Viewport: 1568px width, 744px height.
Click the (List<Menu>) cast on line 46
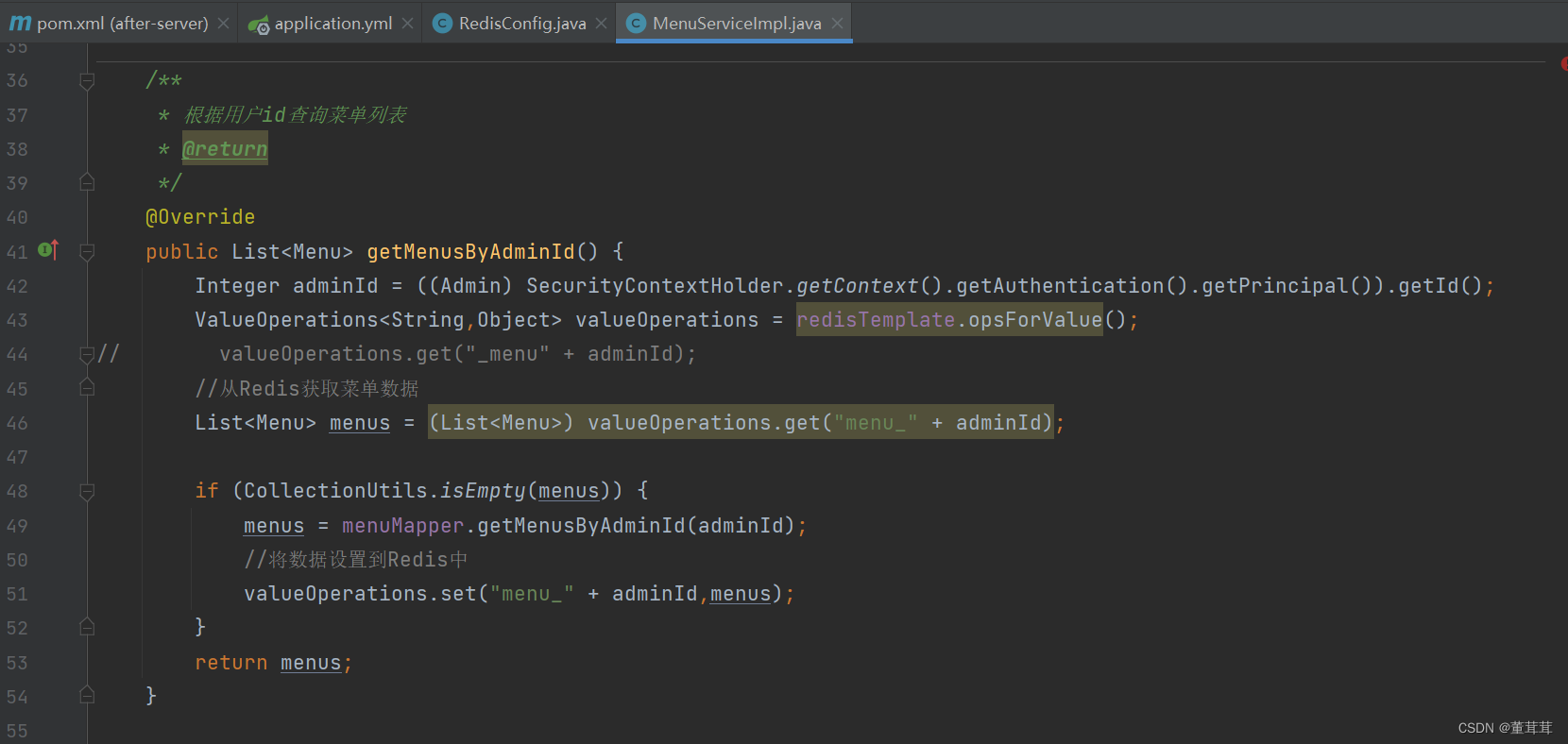[x=501, y=423]
